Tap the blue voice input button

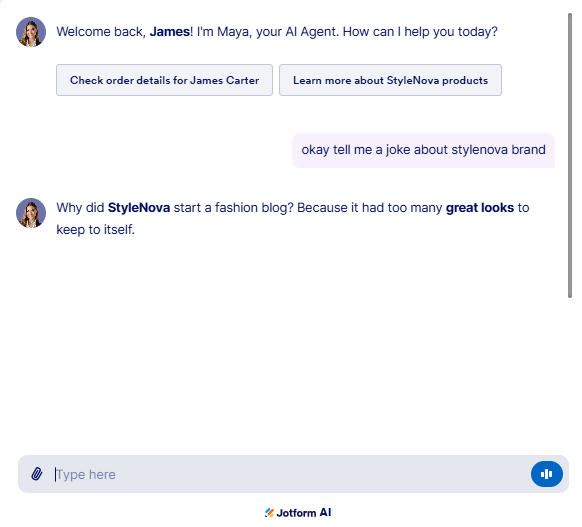[546, 474]
